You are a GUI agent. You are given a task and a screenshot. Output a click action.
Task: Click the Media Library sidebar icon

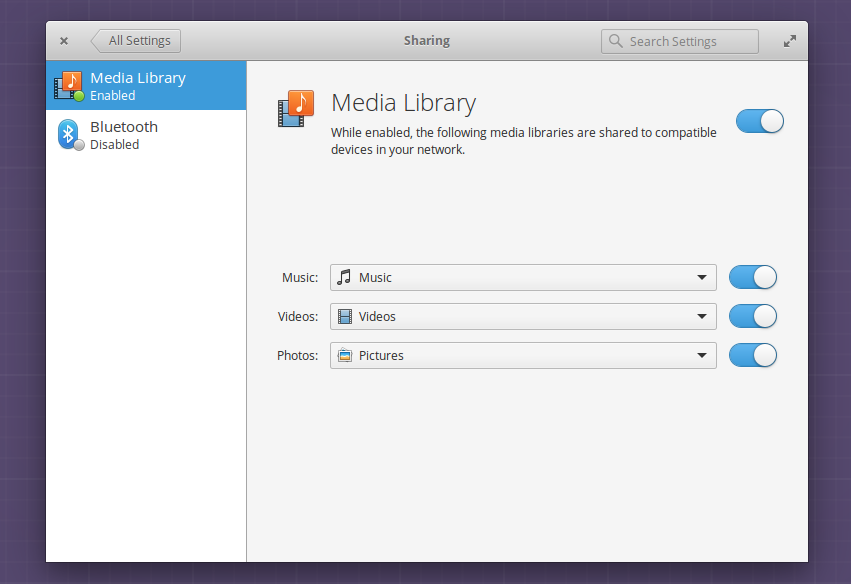[69, 86]
